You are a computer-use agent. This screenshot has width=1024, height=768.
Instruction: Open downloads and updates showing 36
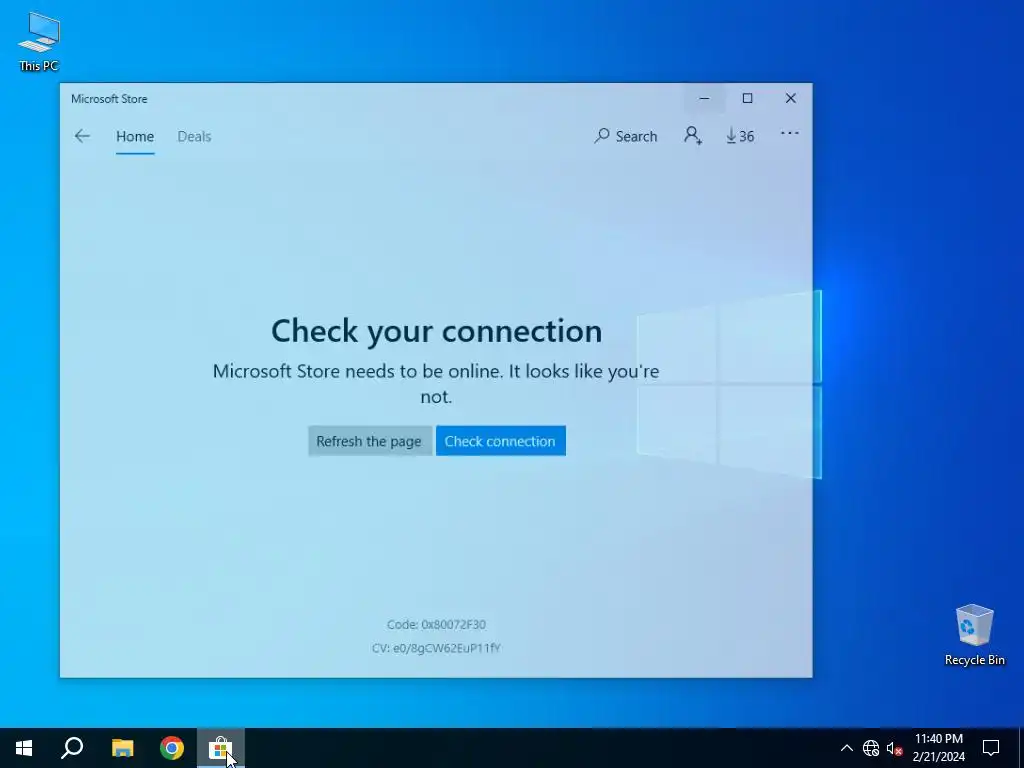[x=740, y=136]
